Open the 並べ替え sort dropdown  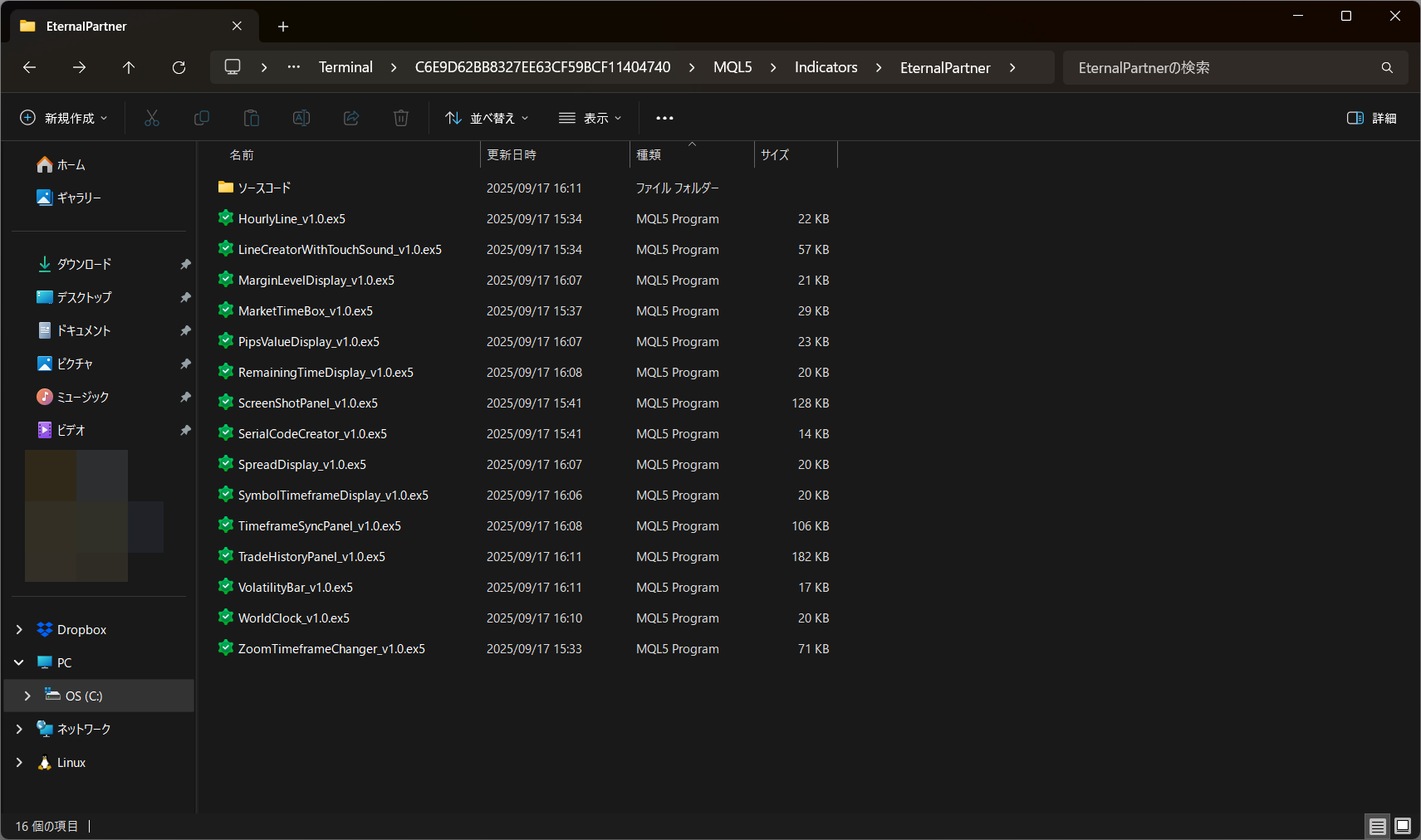pyautogui.click(x=487, y=118)
